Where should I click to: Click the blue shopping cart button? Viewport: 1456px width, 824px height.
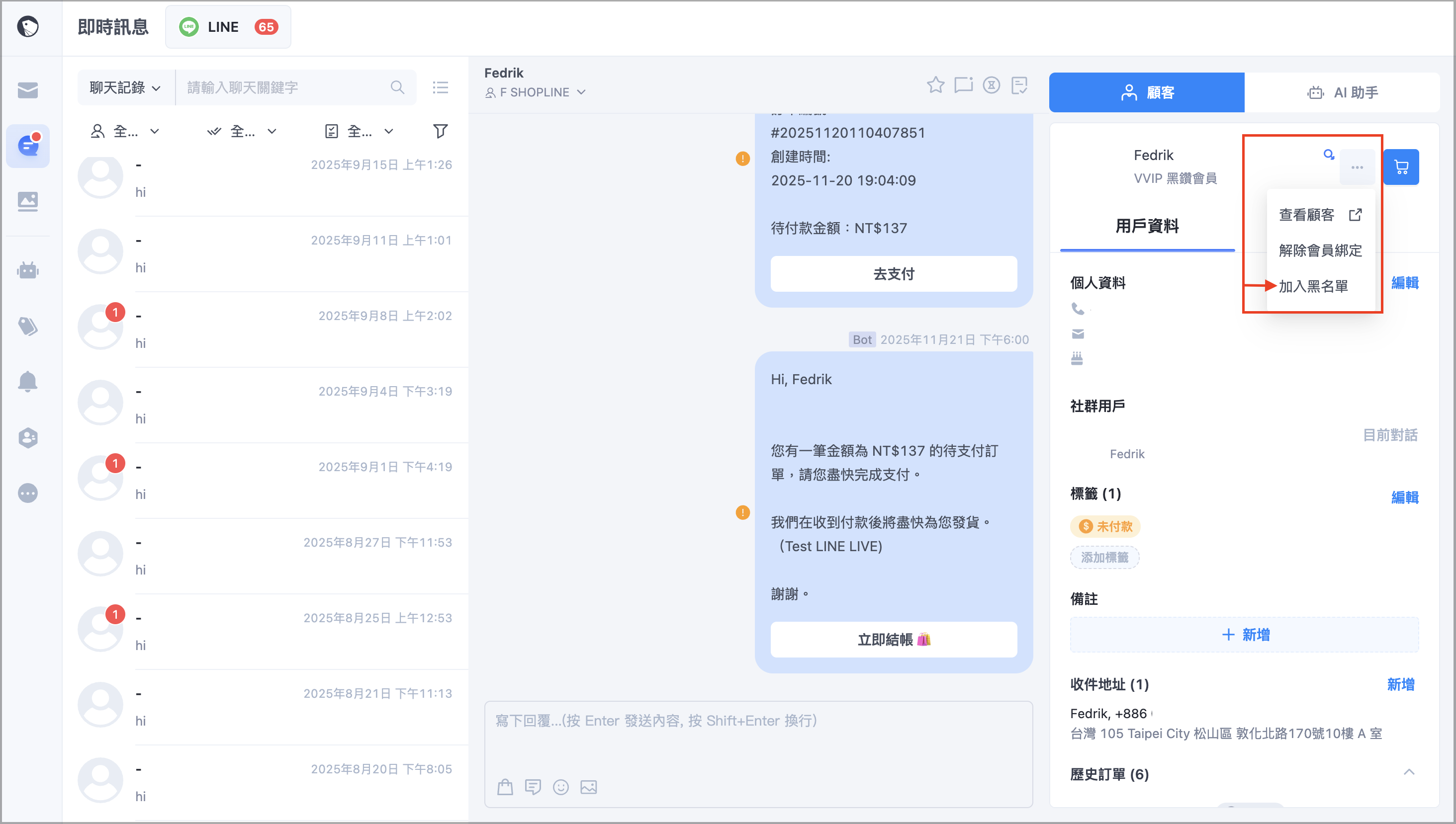point(1401,167)
